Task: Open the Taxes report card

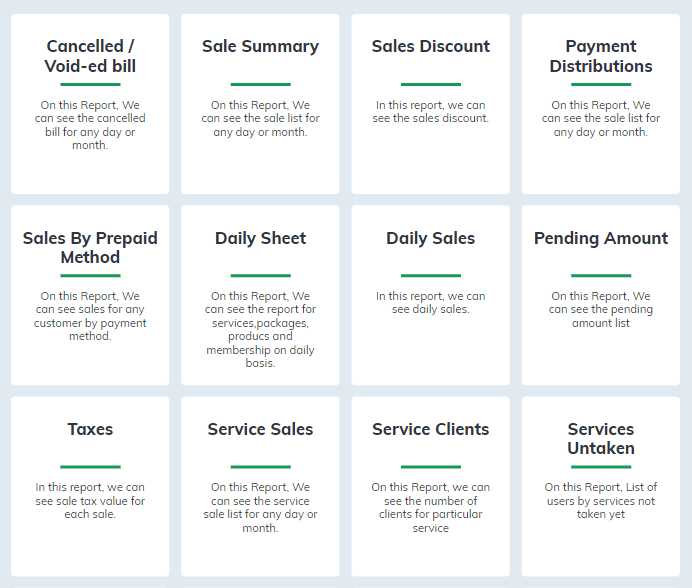Action: pyautogui.click(x=90, y=486)
